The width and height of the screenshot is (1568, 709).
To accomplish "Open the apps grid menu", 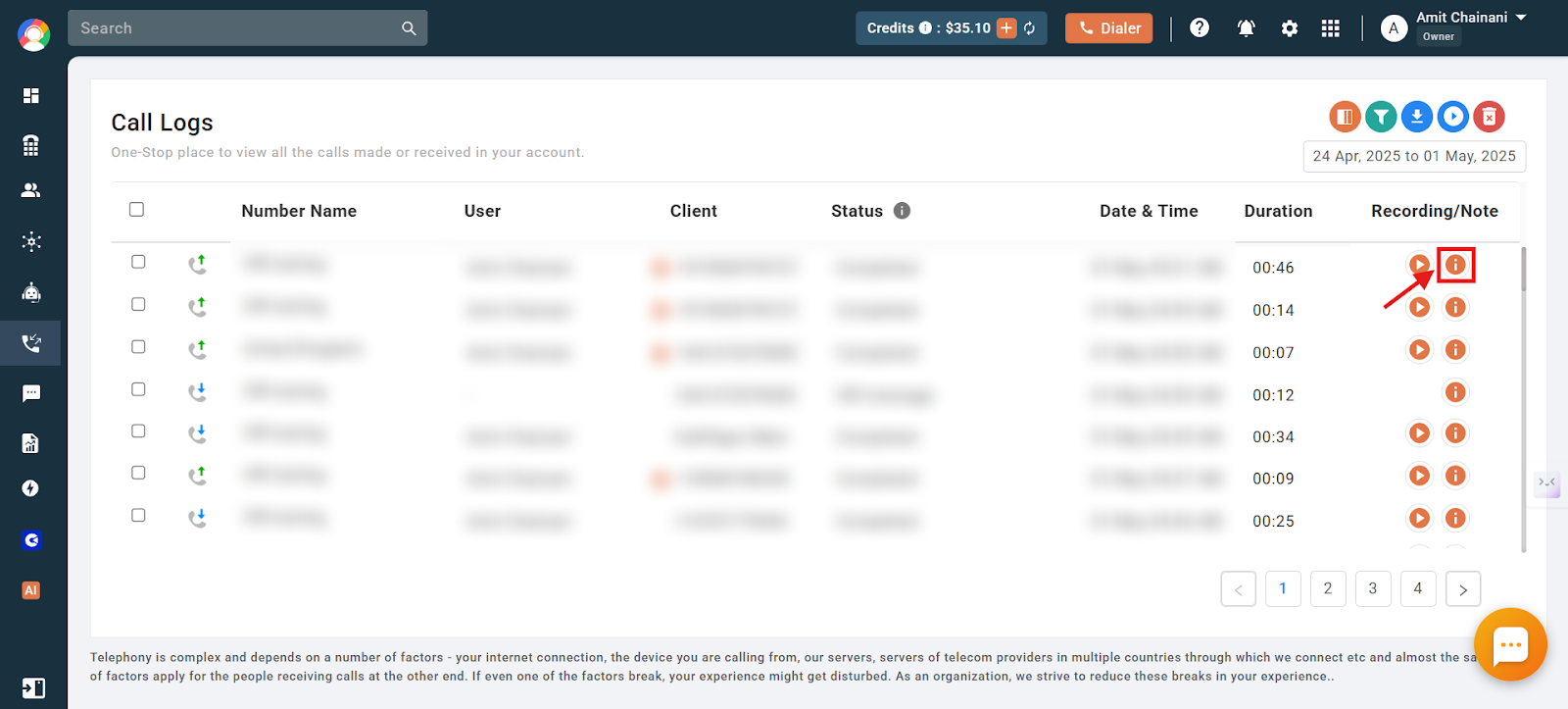I will [x=1330, y=28].
